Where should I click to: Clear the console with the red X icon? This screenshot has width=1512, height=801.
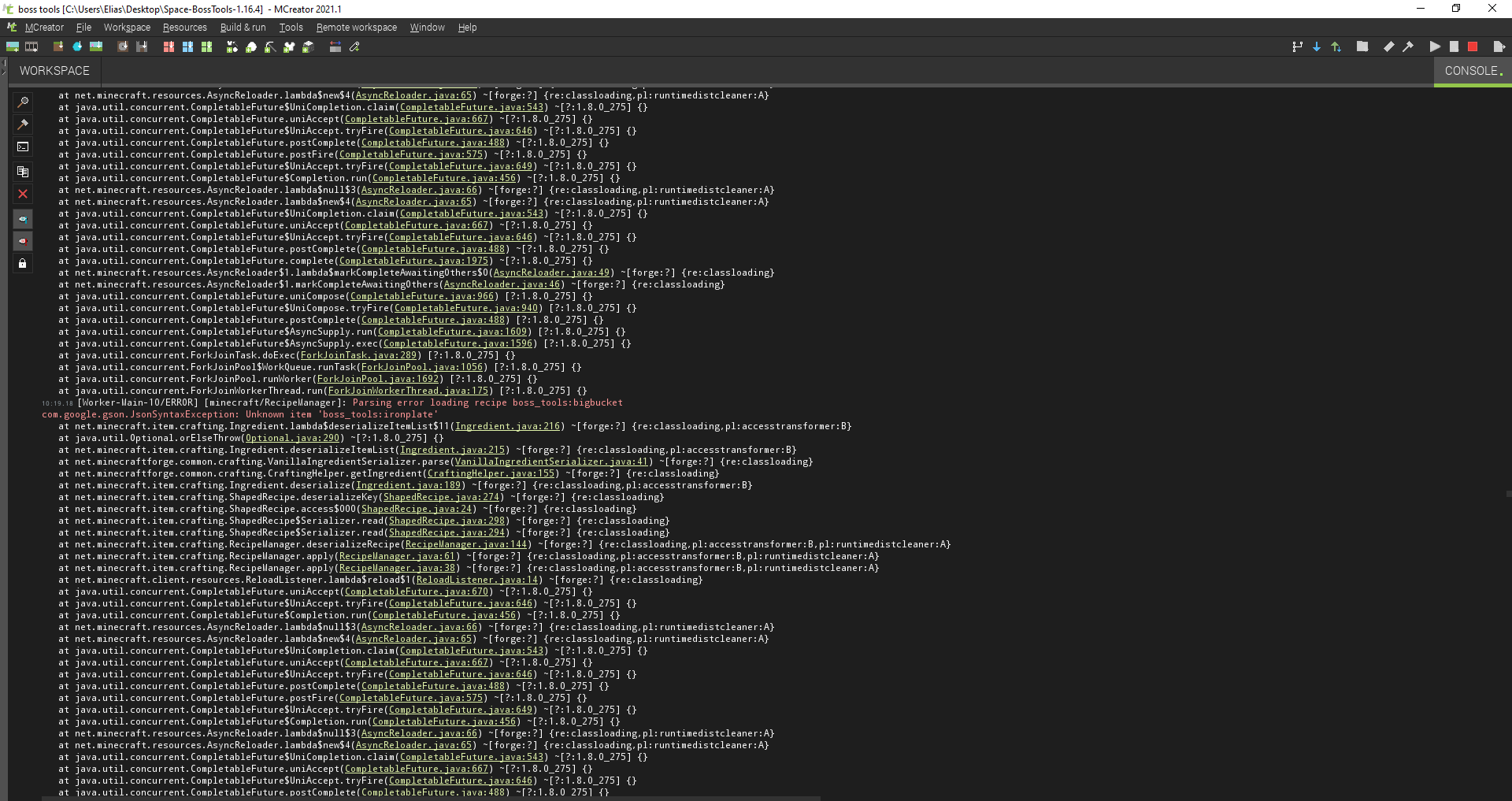[x=23, y=194]
